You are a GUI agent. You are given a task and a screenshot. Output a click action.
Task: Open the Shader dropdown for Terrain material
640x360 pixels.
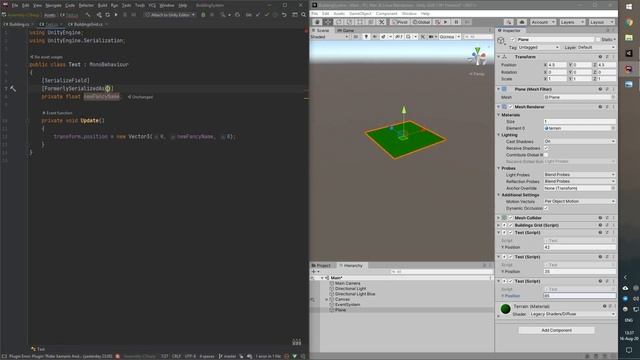tap(572, 314)
